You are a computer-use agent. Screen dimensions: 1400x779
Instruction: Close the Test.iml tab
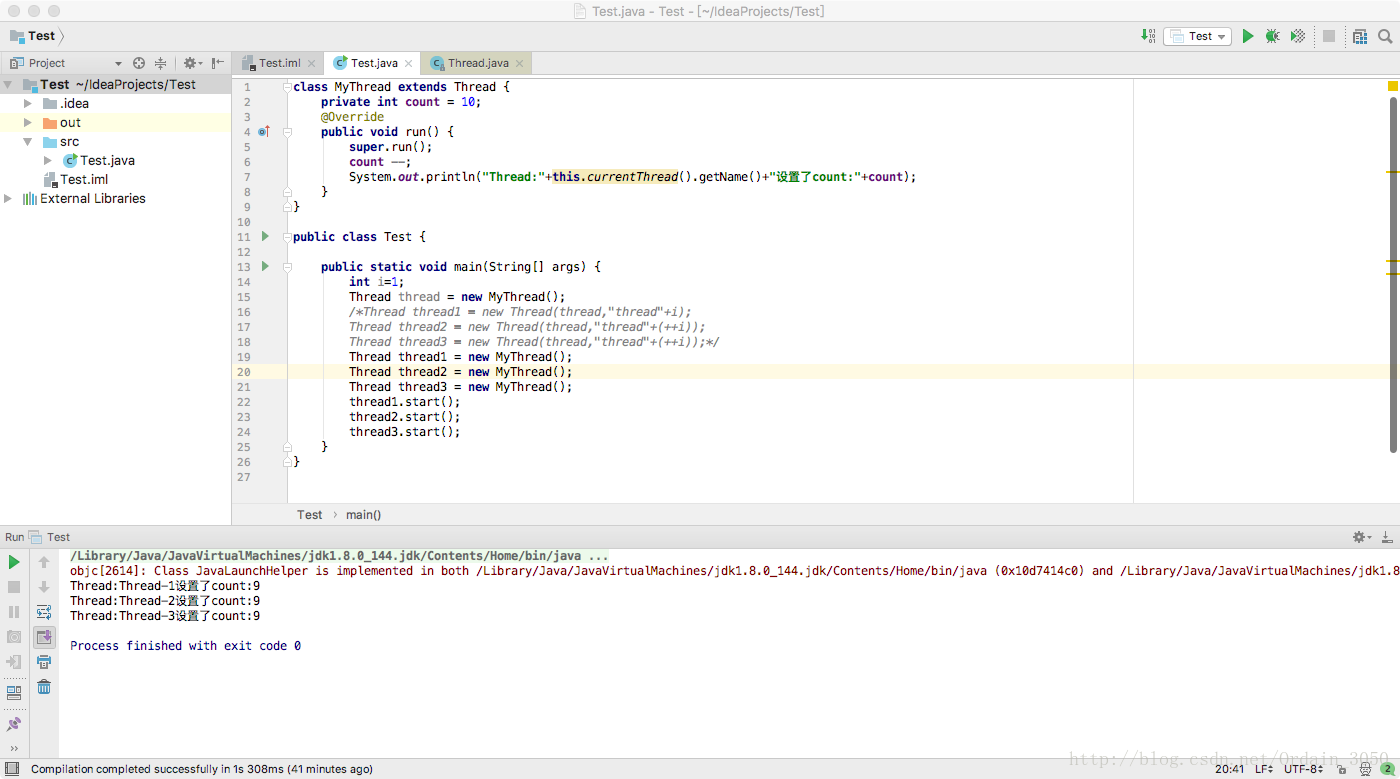[311, 63]
